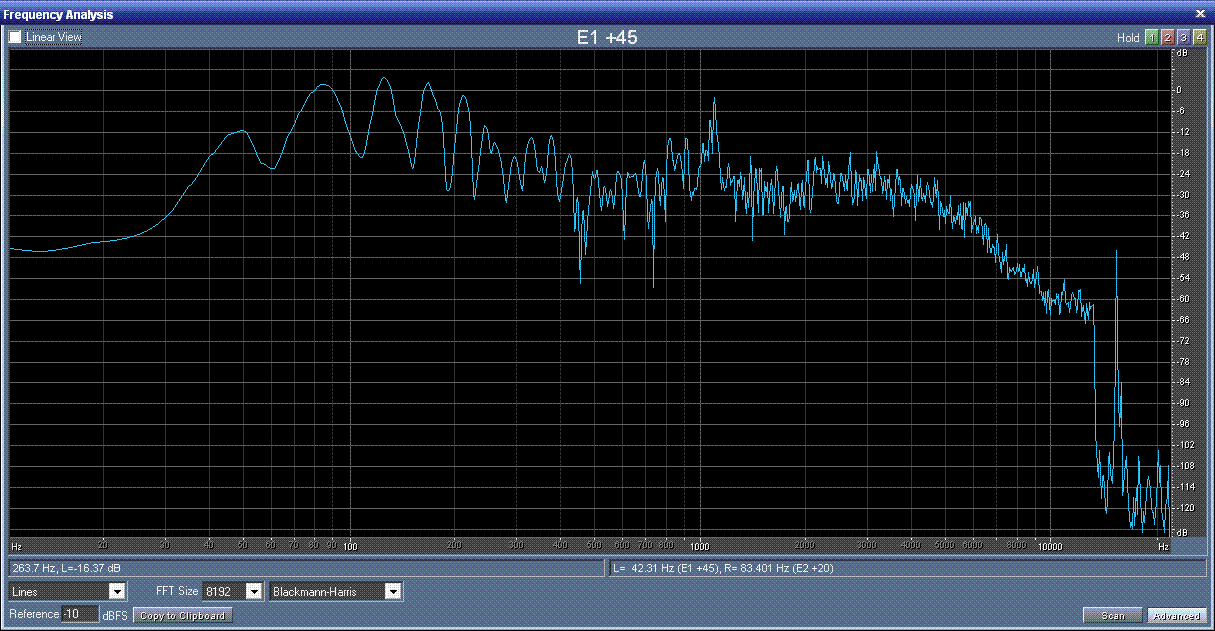Screen dimensions: 1215x631
Task: Click the -60 dB scale label
Action: (1184, 298)
